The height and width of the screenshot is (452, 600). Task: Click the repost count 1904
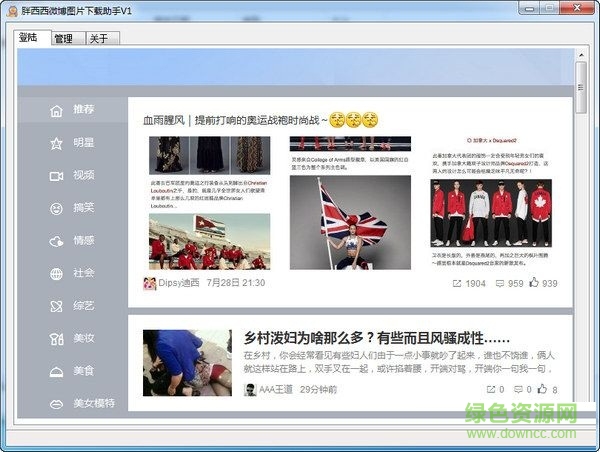click(x=476, y=284)
